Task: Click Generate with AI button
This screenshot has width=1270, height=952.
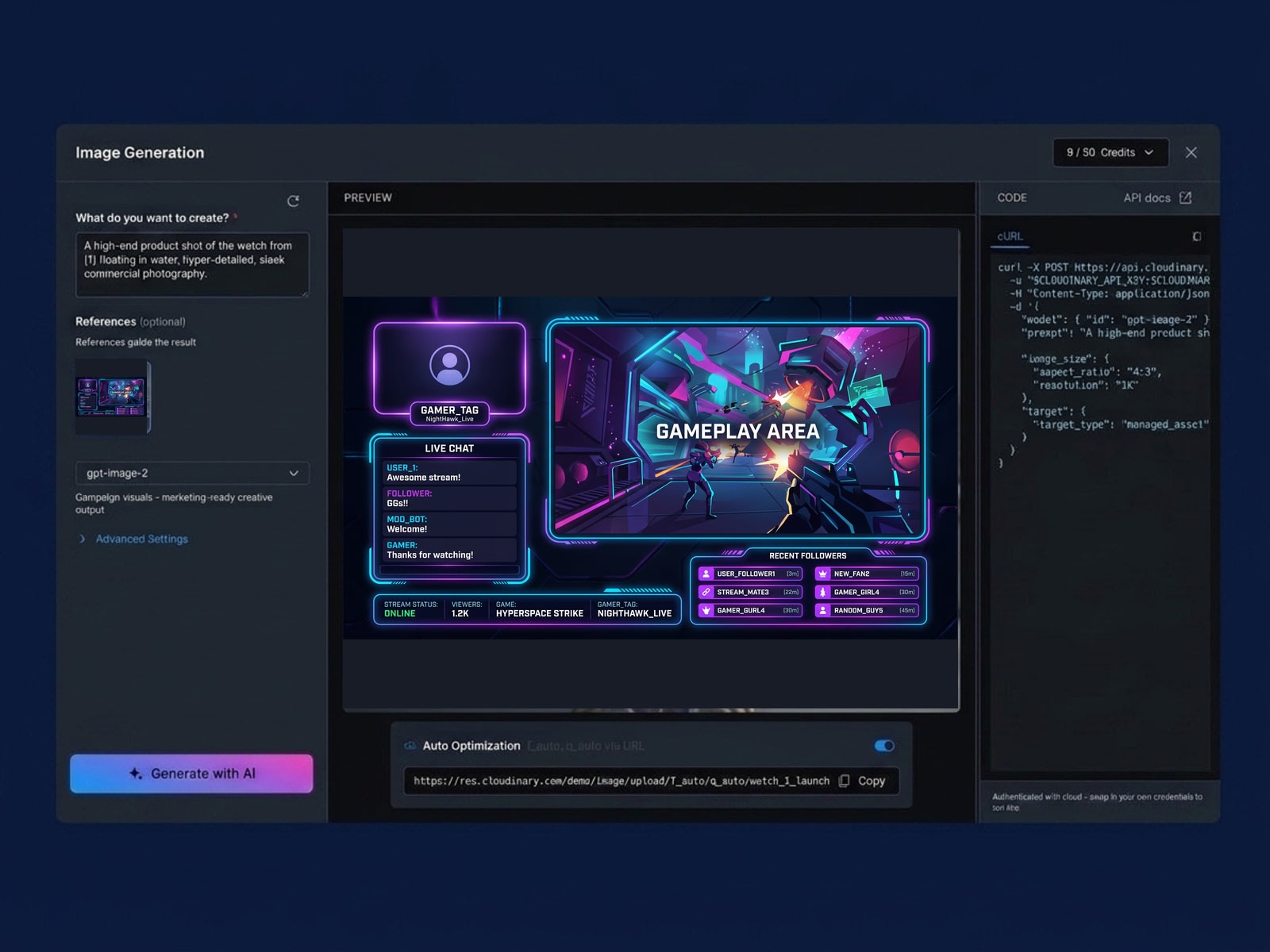Action: tap(191, 773)
